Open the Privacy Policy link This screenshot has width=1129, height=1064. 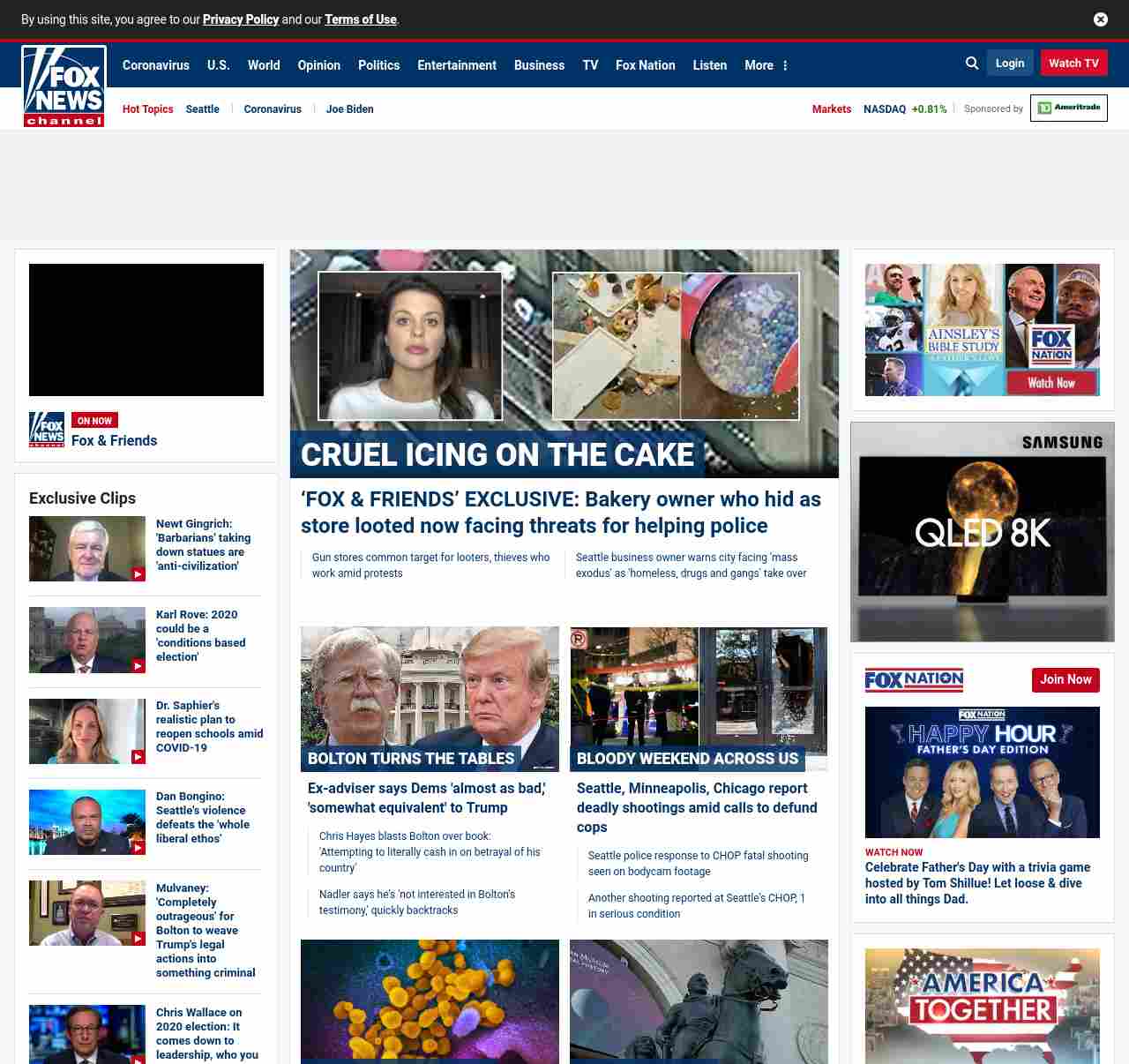pos(241,19)
